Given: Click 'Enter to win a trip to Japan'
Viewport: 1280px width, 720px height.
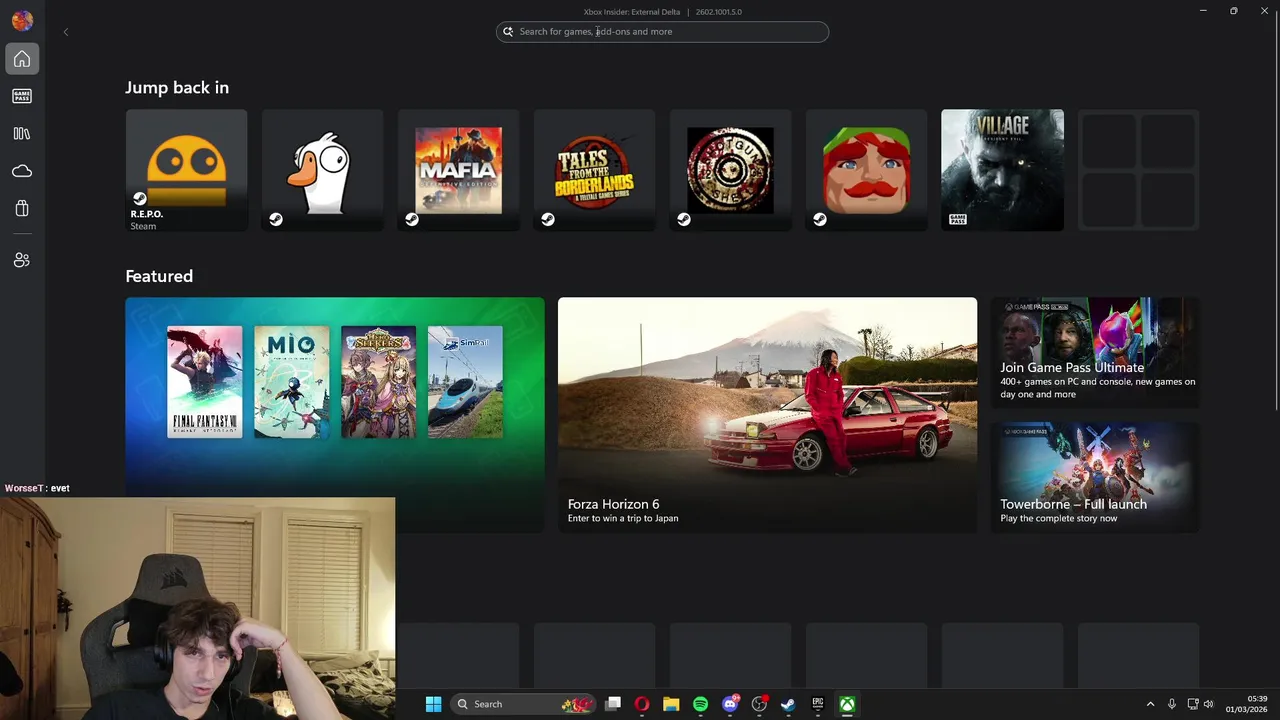Looking at the screenshot, I should tap(623, 518).
